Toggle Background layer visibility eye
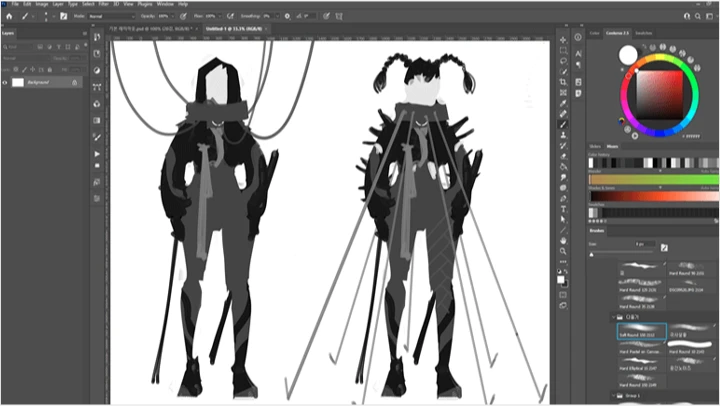 [5, 83]
